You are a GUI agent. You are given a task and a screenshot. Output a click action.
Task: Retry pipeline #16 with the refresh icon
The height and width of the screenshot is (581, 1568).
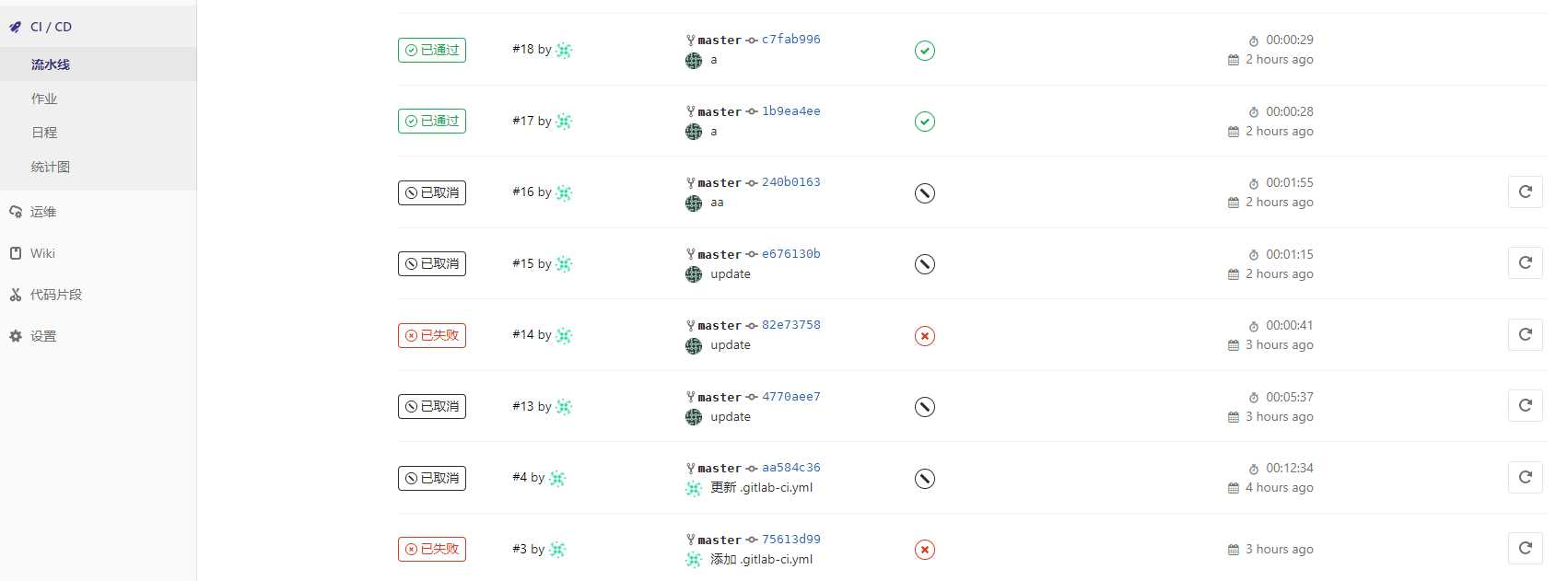click(1525, 192)
